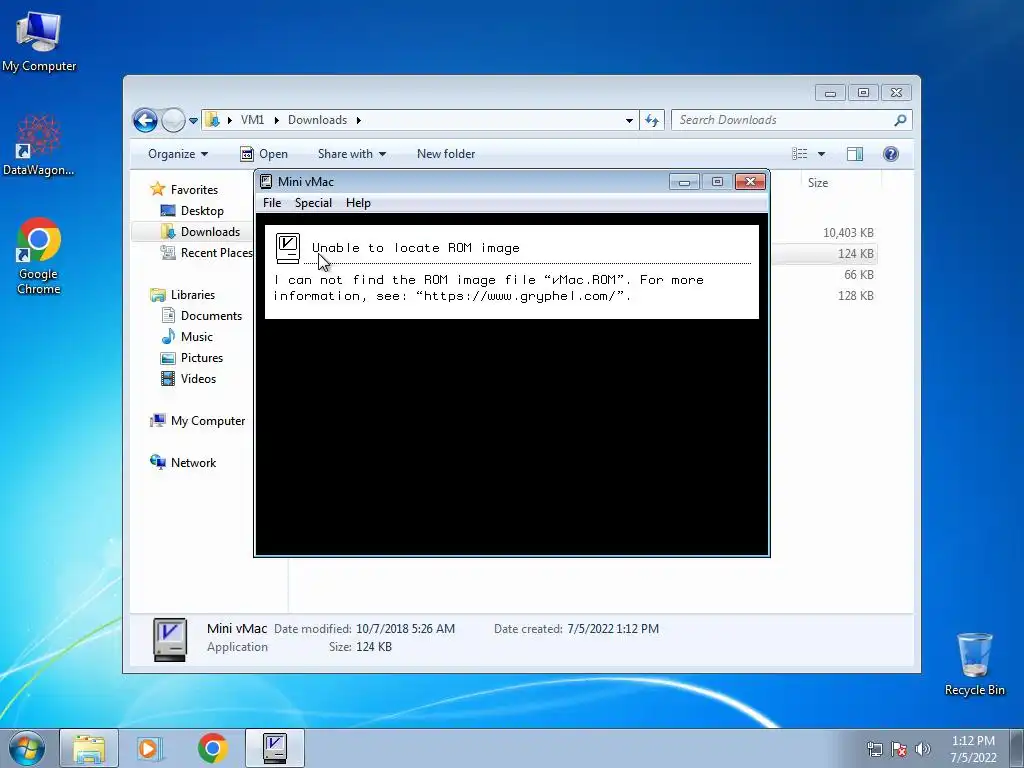Click the Macintosh icon in the error message

point(288,248)
